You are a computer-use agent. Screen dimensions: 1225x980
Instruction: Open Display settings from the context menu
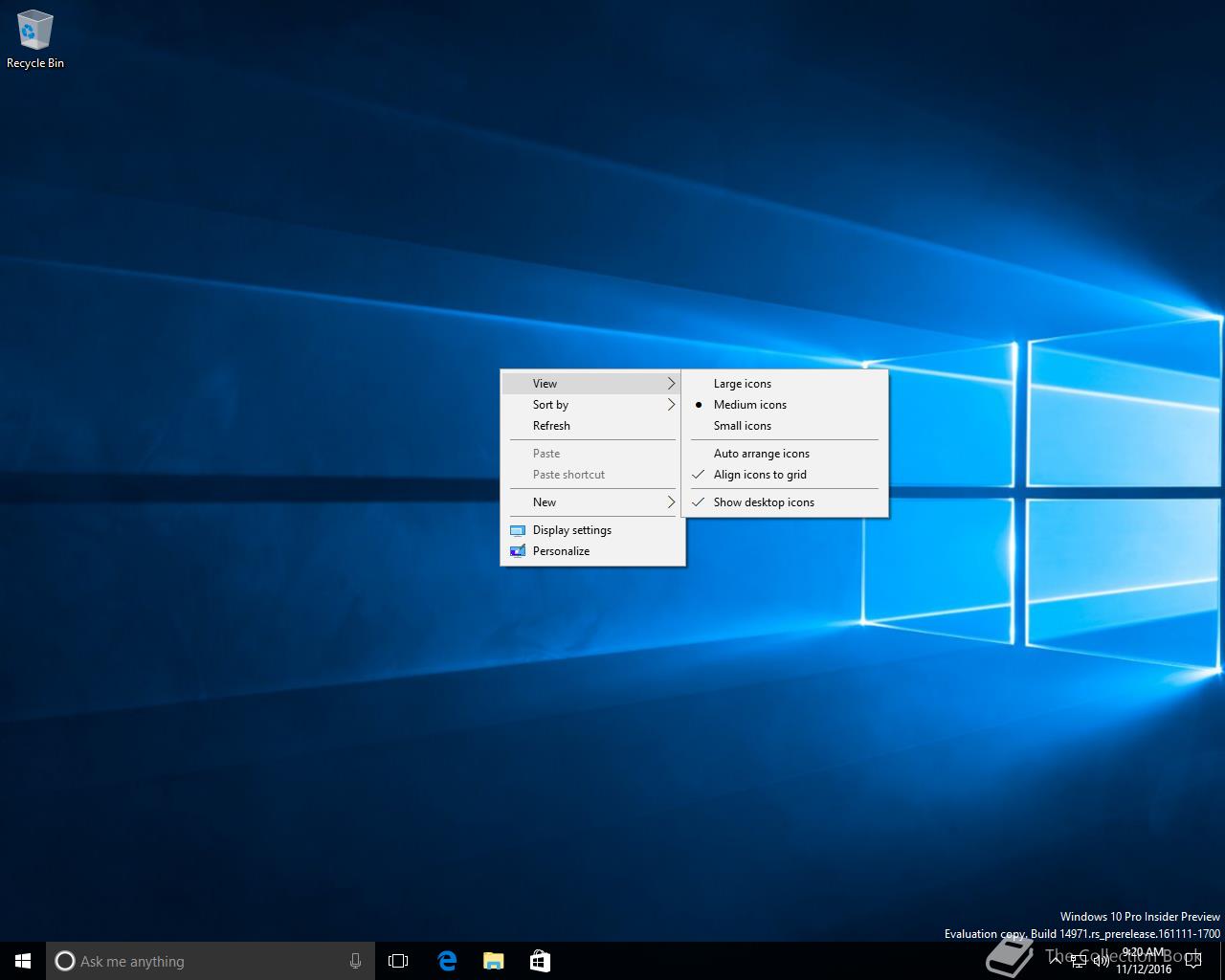click(x=572, y=530)
